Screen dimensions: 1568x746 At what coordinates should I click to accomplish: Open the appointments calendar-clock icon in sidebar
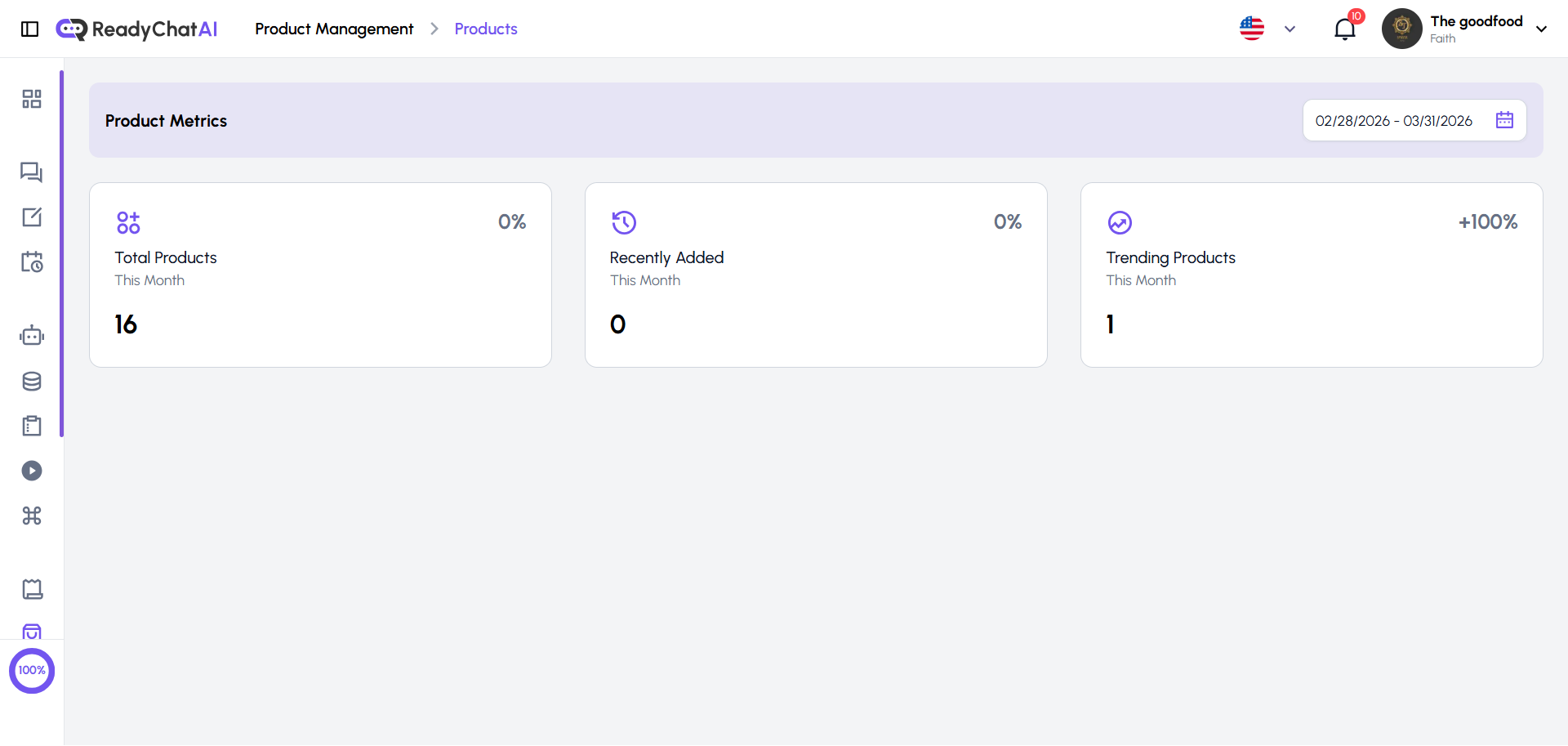point(32,261)
